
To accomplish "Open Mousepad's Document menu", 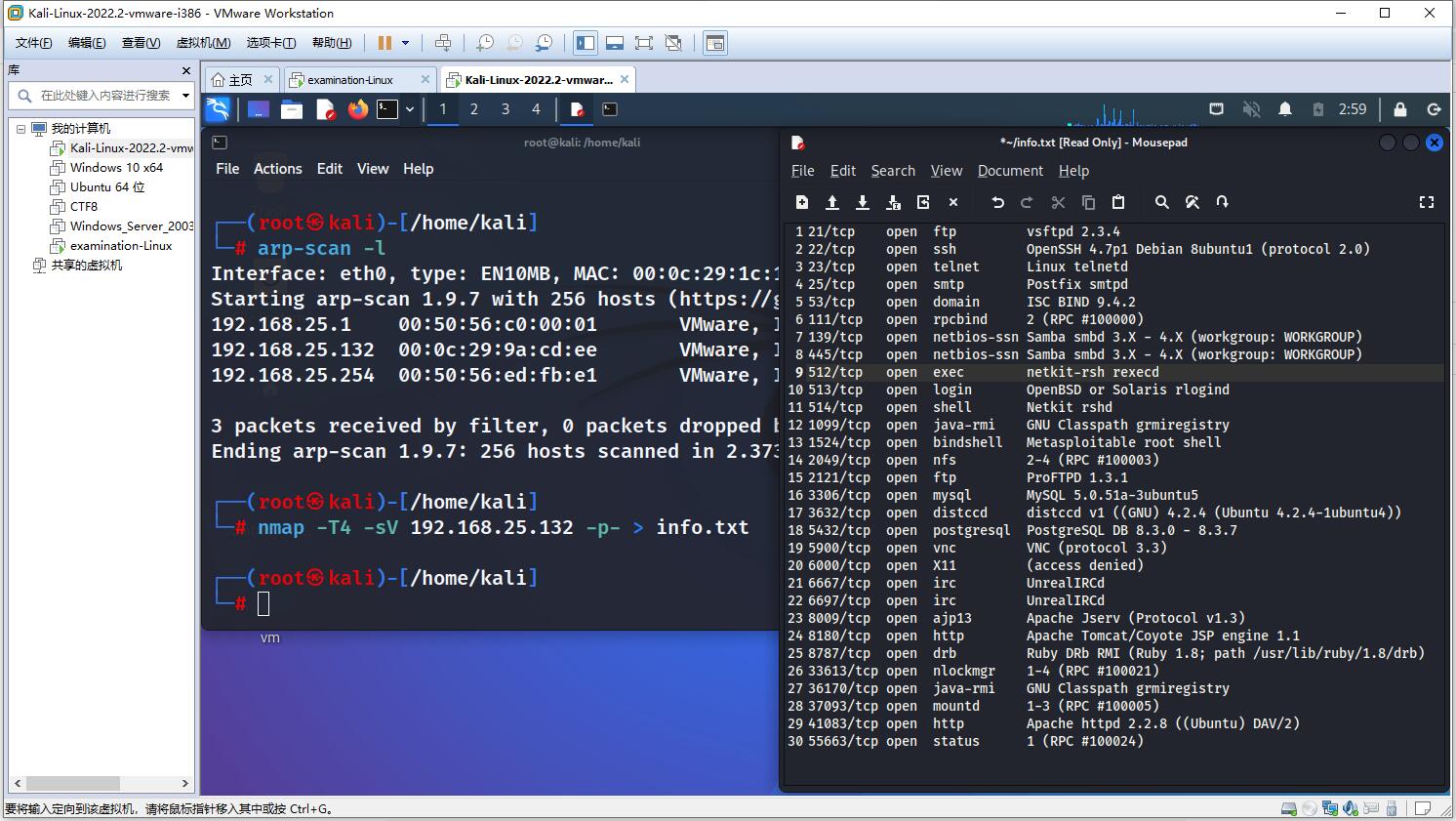I will [x=1010, y=171].
